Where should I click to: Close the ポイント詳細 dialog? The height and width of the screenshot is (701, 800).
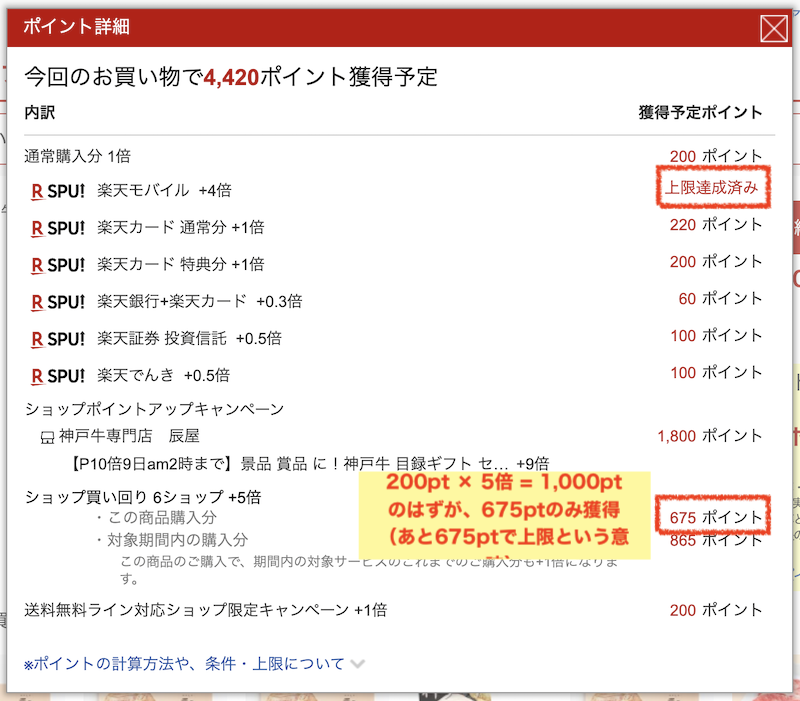774,28
